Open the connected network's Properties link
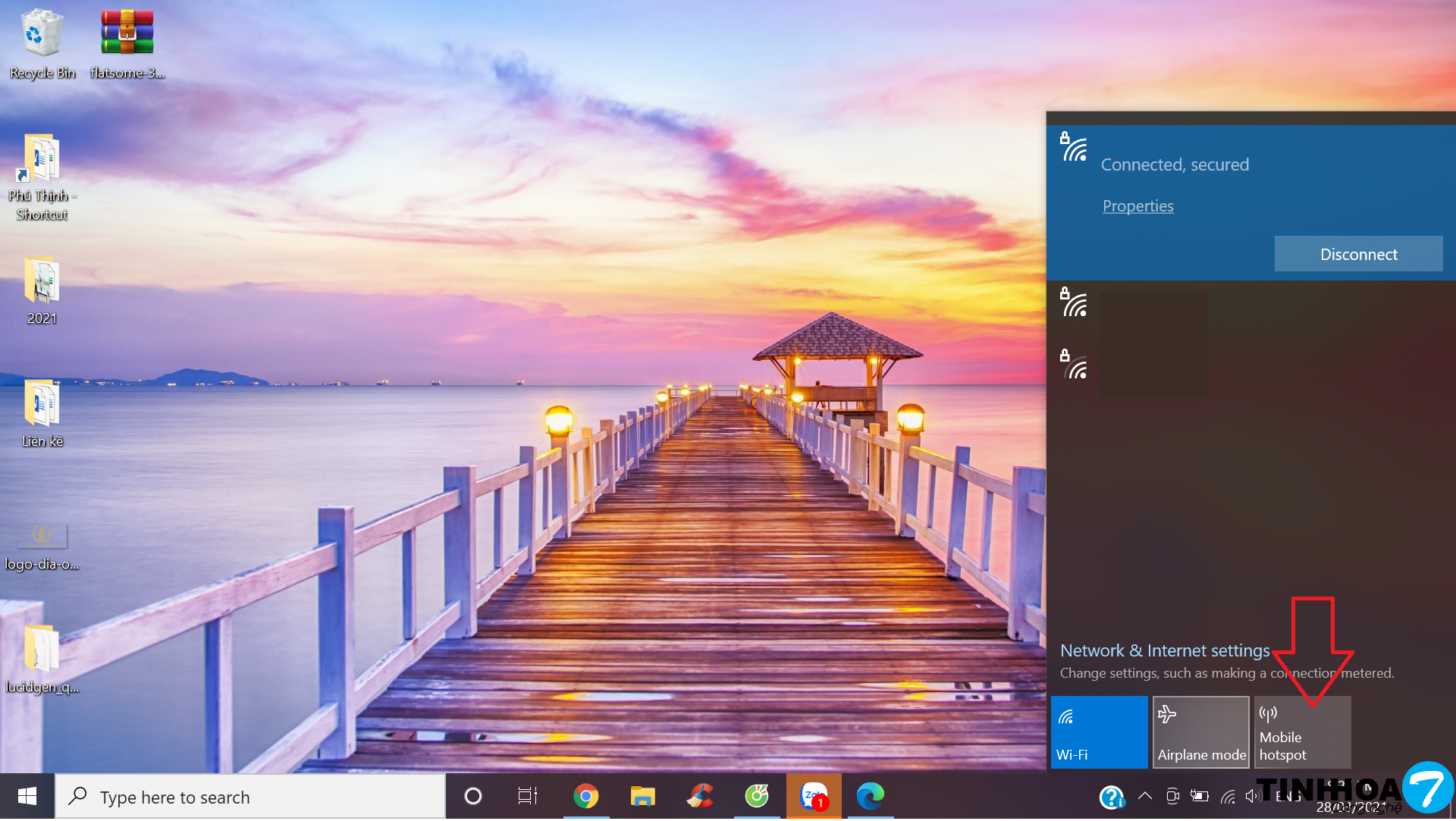This screenshot has height=821, width=1456. click(x=1137, y=206)
